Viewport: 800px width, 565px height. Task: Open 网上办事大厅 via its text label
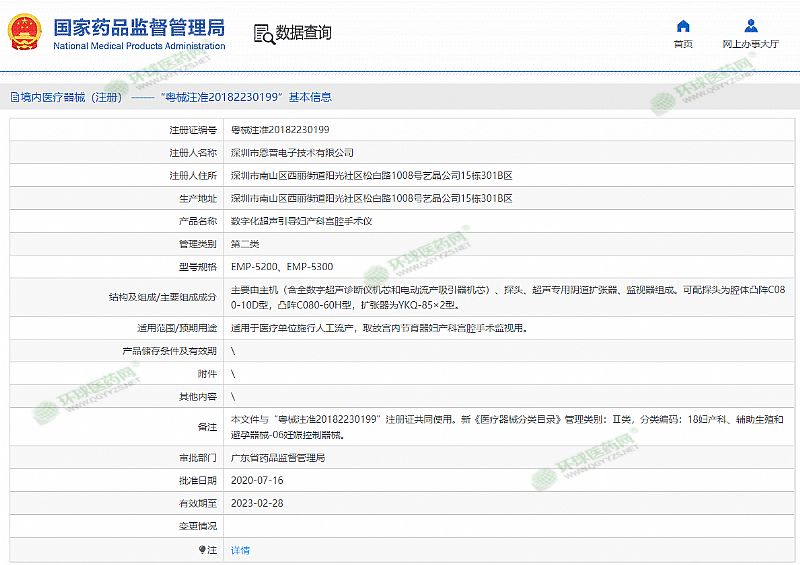[750, 45]
